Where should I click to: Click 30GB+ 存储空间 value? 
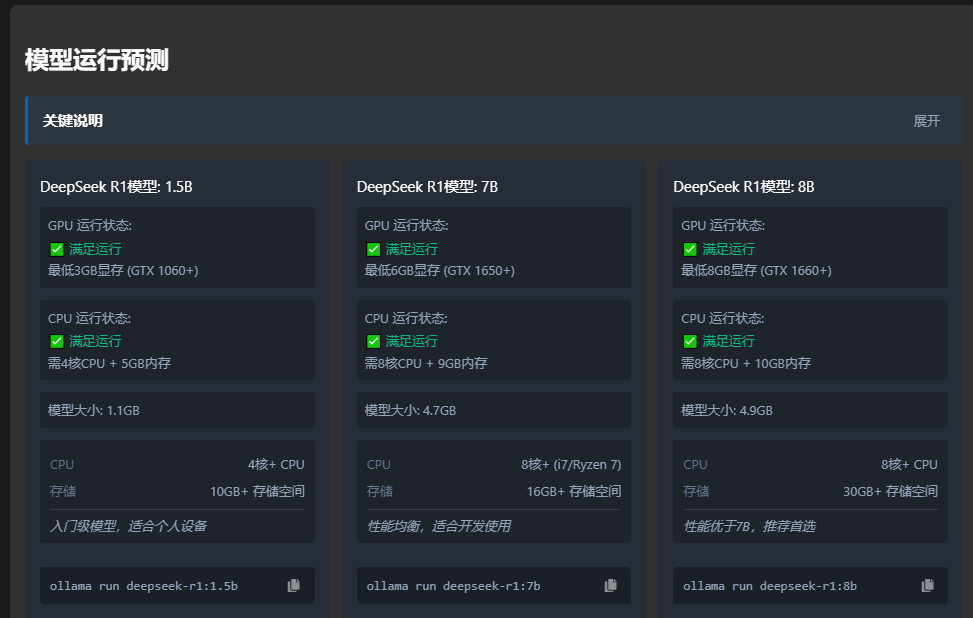890,491
